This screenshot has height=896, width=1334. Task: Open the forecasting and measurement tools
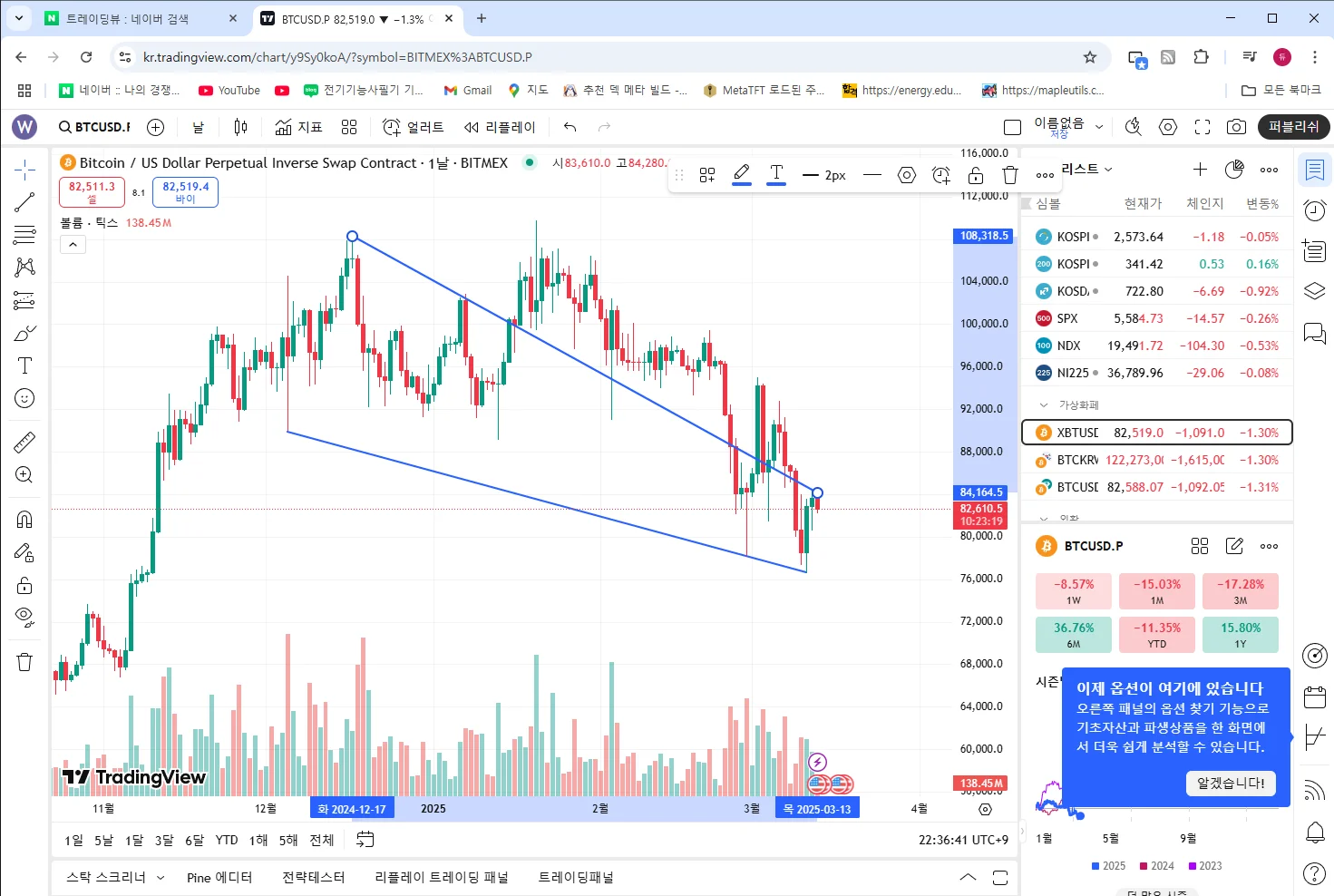click(x=24, y=300)
